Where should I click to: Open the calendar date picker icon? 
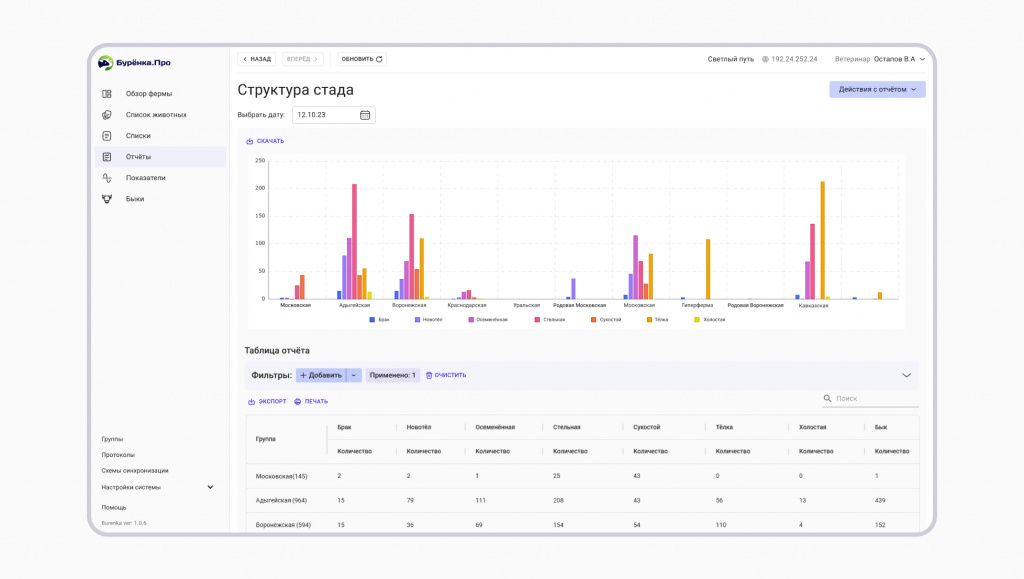pos(365,115)
